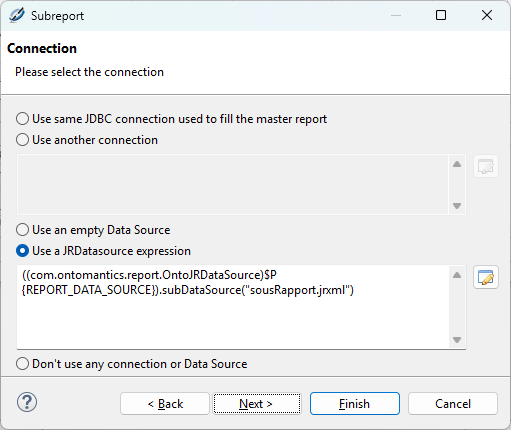The height and width of the screenshot is (430, 511).
Task: Cancel the Subreport wizard
Action: coord(453,404)
